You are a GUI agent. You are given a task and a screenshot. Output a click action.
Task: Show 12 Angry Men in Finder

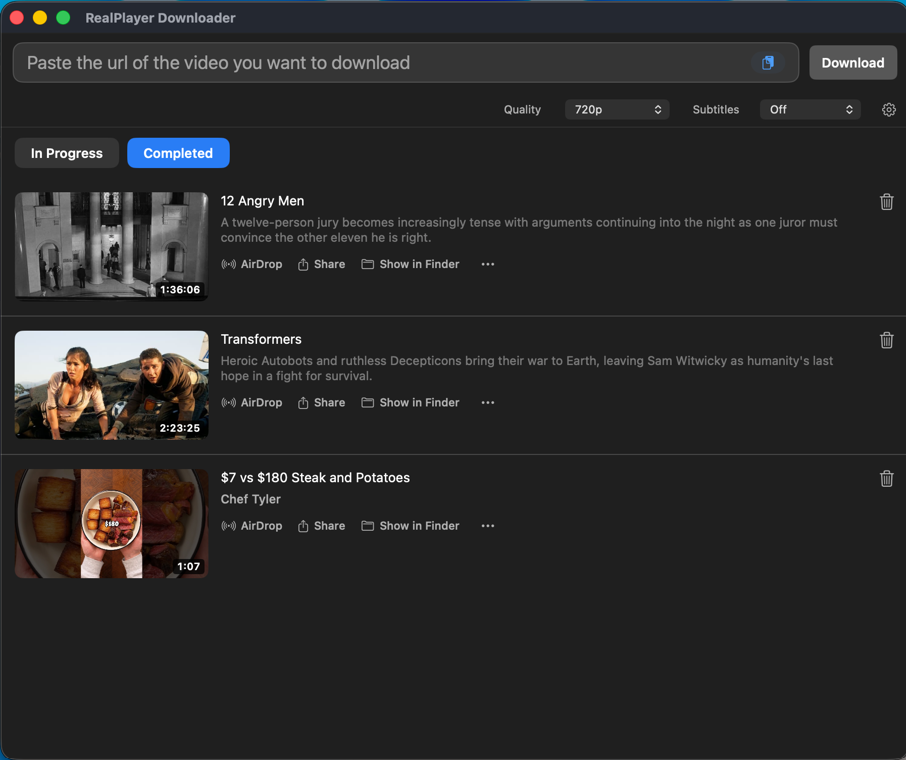tap(410, 264)
